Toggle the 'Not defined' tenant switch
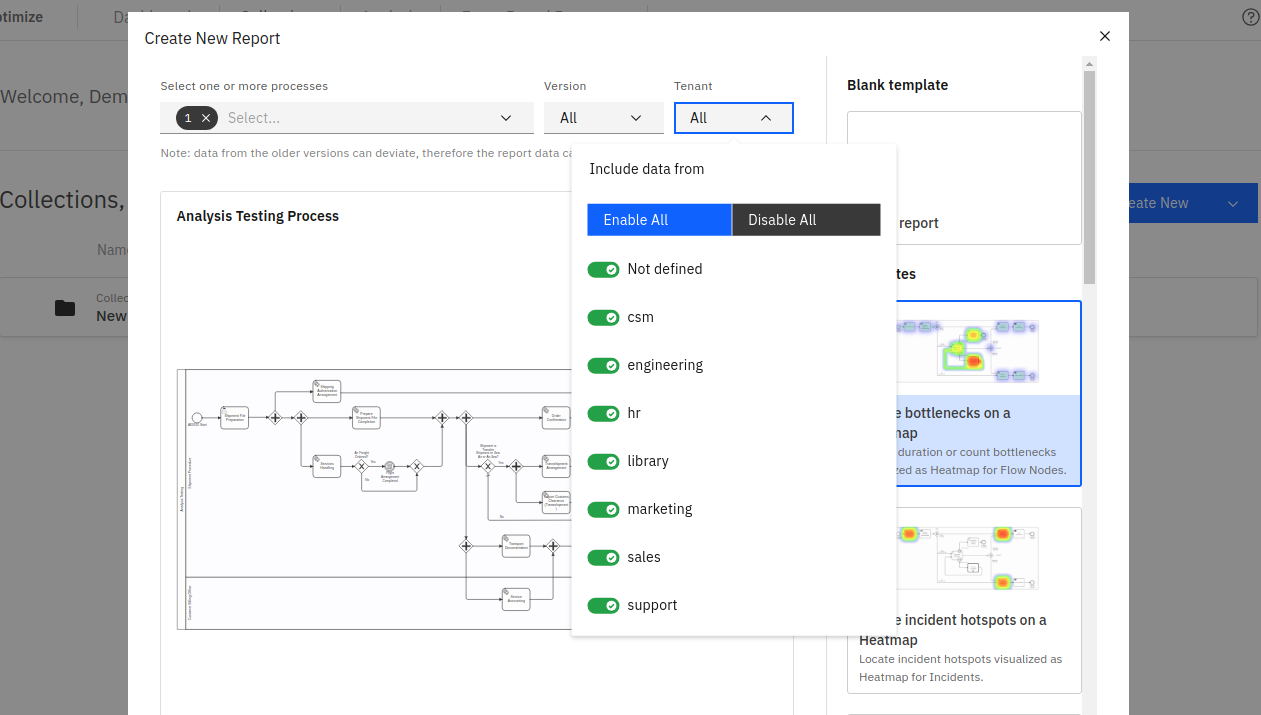Screen dimensions: 1261x715 coord(603,270)
